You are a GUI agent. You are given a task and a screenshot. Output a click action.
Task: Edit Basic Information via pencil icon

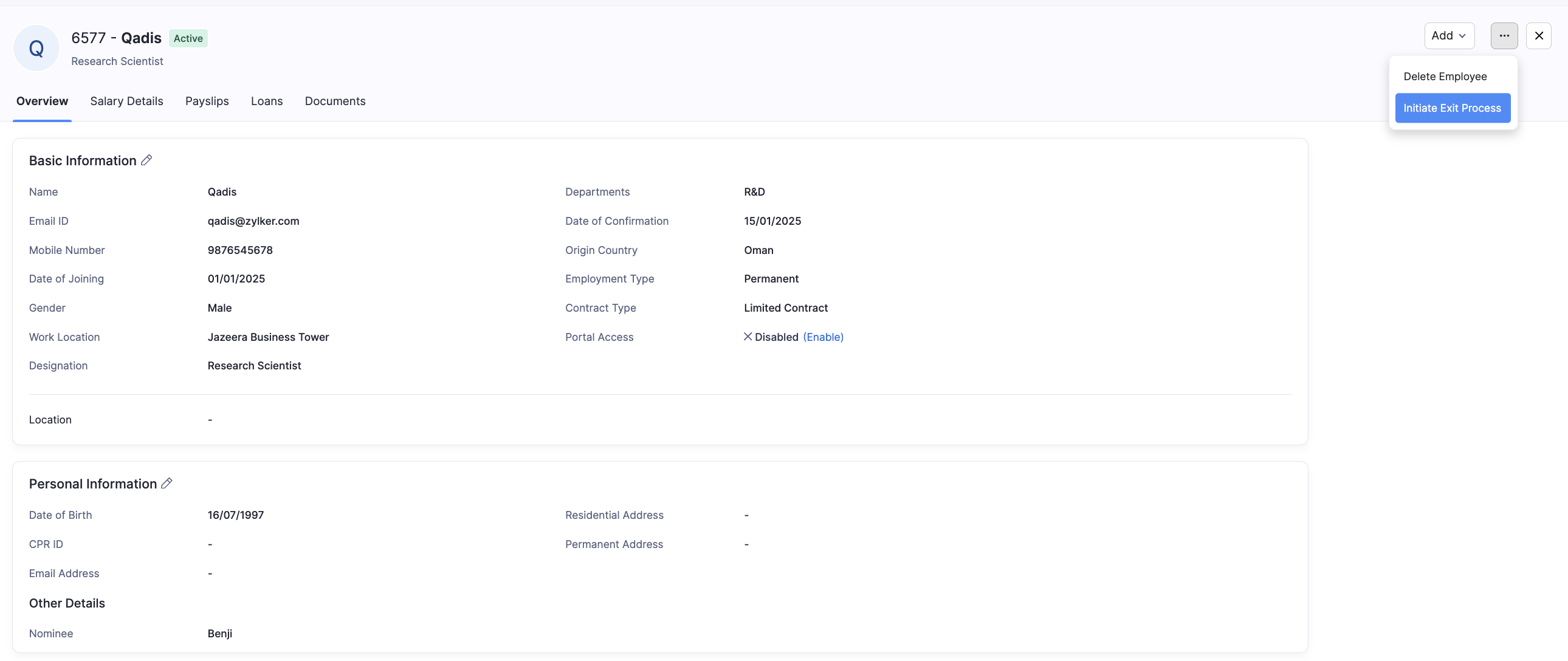point(146,160)
